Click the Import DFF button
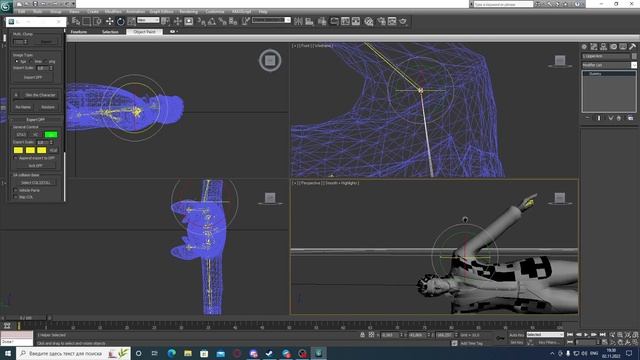 [33, 77]
